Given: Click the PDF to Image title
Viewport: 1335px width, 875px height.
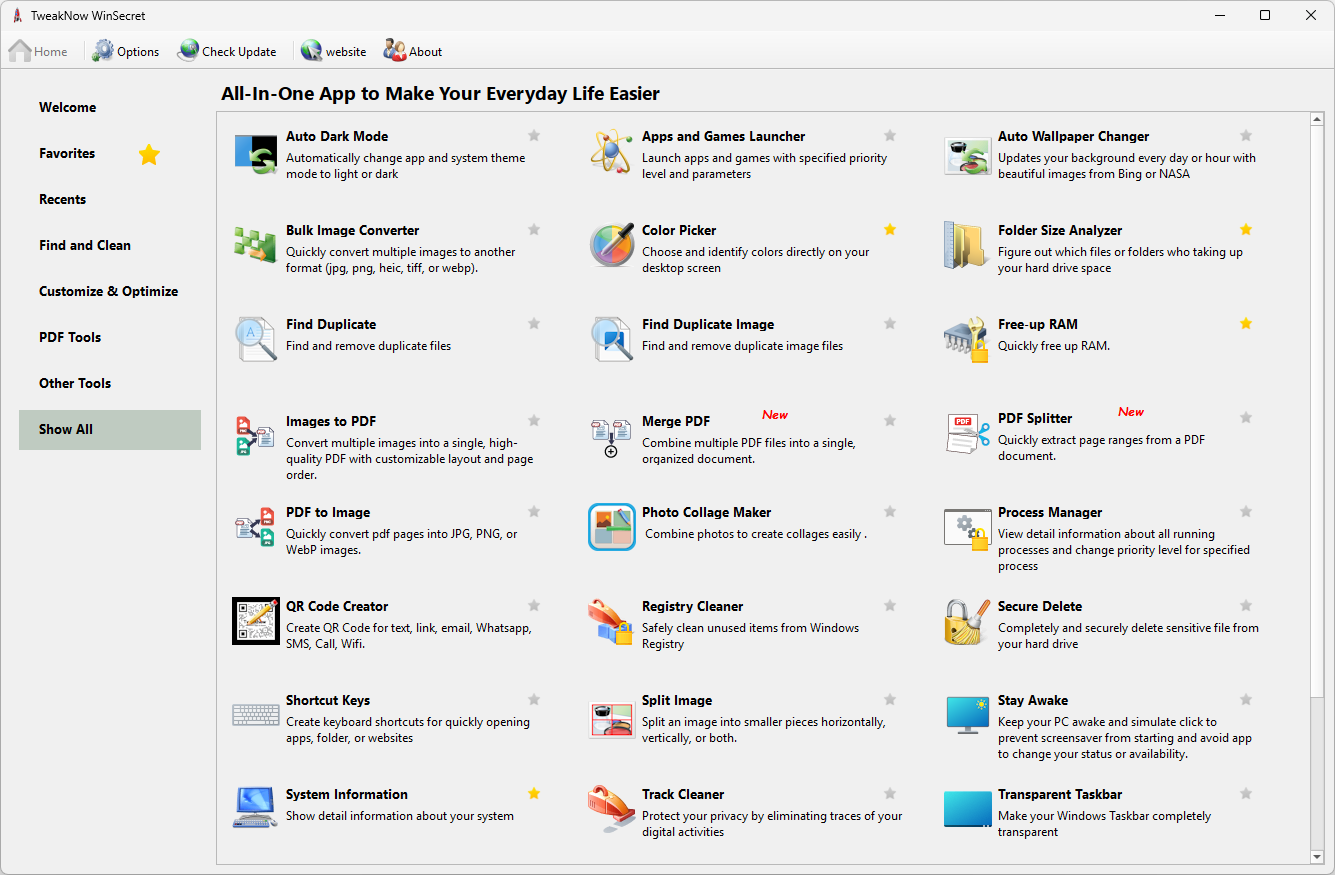Looking at the screenshot, I should tap(328, 512).
